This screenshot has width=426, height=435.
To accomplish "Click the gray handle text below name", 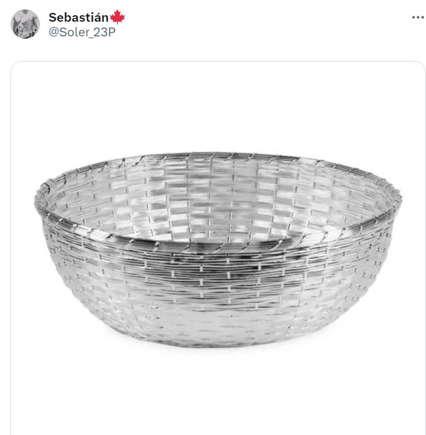I will click(82, 32).
